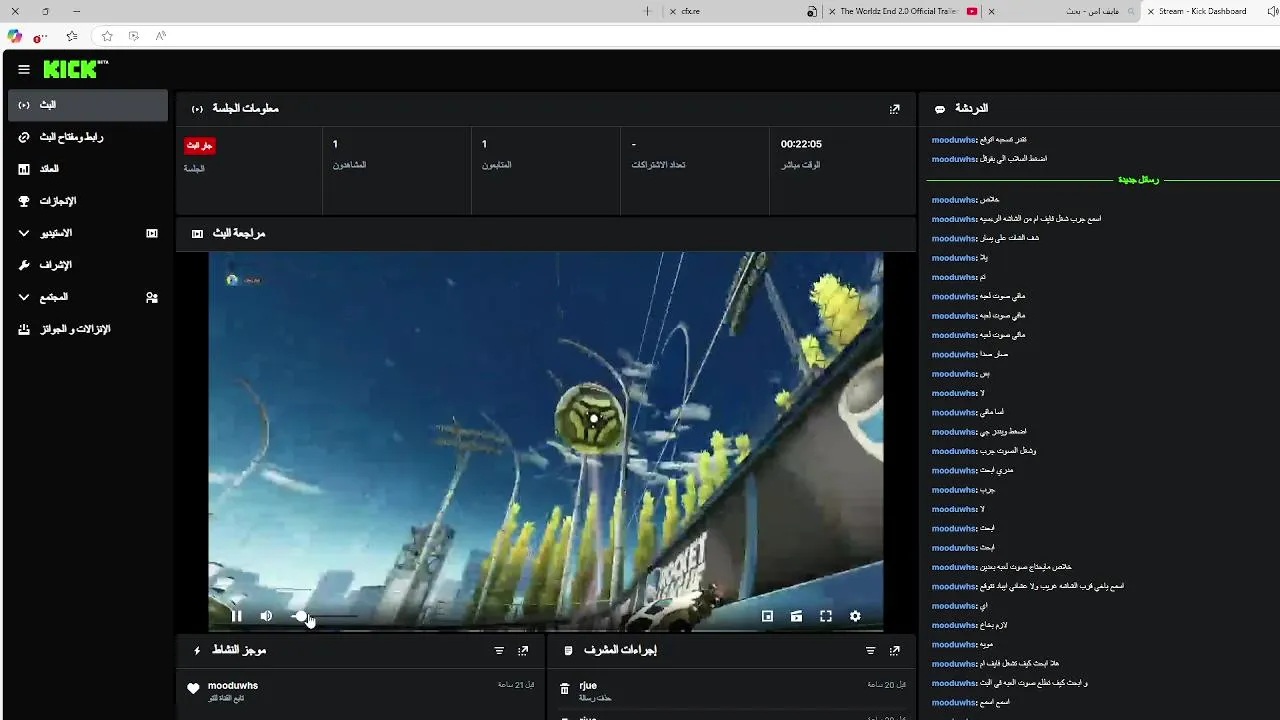Adjust the preview volume slider
The width and height of the screenshot is (1280, 720).
pyautogui.click(x=324, y=616)
